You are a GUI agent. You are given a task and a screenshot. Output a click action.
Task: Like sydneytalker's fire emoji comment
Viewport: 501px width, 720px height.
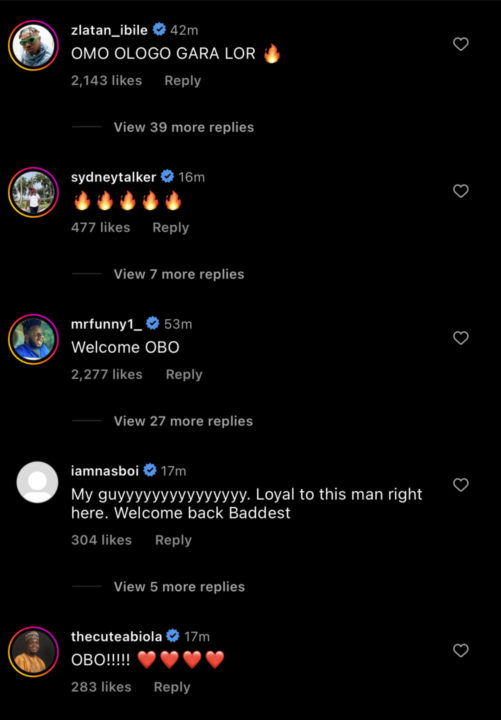coord(461,191)
